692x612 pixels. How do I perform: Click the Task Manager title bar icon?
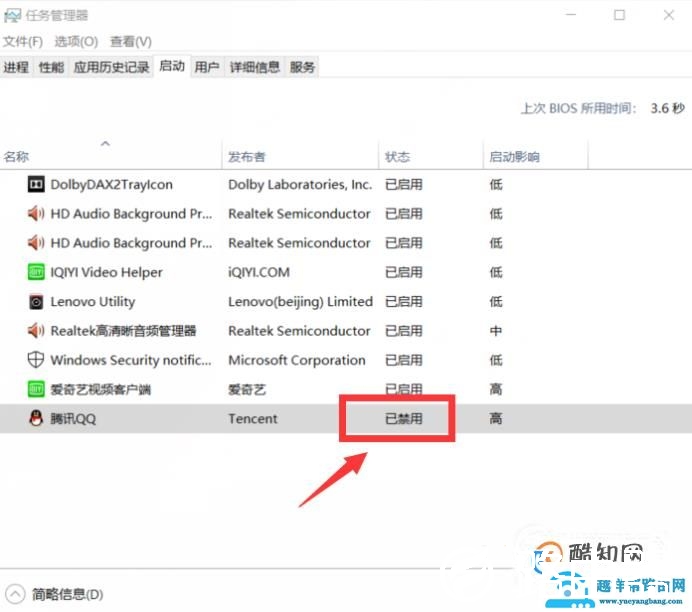pos(12,16)
